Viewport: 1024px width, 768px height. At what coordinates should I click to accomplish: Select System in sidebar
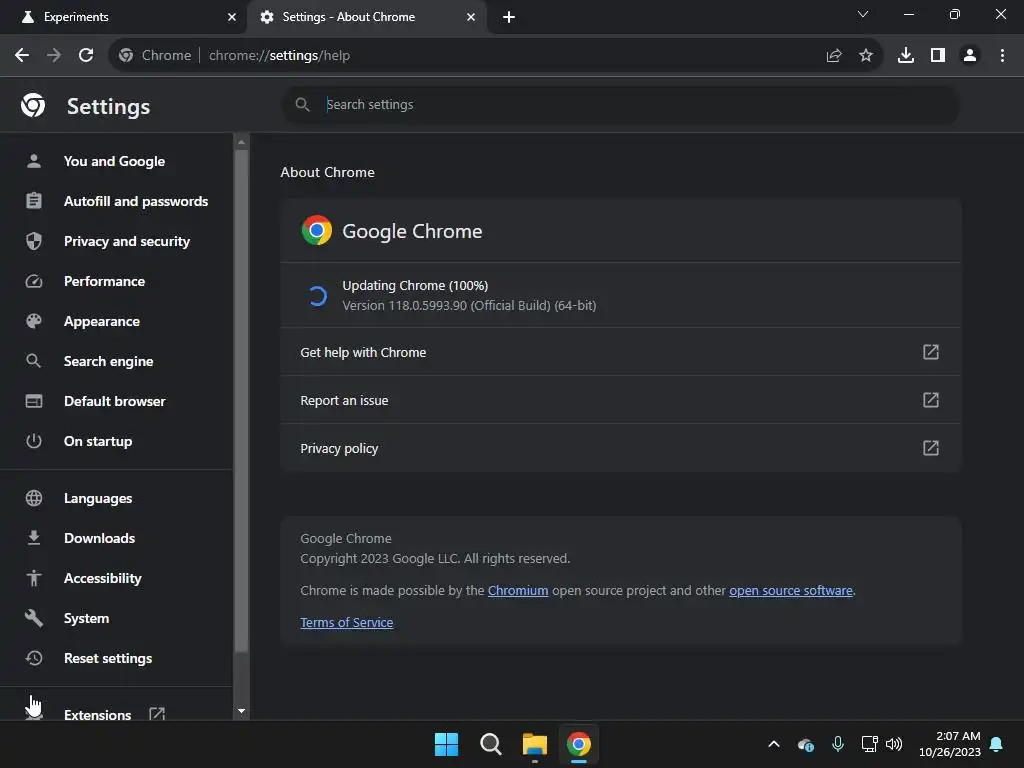coord(114,618)
